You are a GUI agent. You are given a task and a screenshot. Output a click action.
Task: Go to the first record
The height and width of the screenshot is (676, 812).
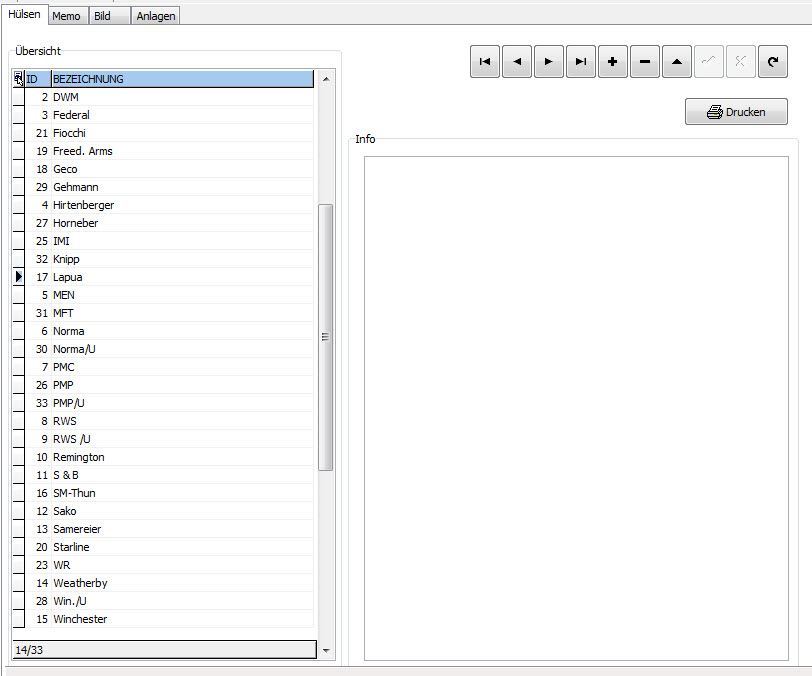click(485, 62)
